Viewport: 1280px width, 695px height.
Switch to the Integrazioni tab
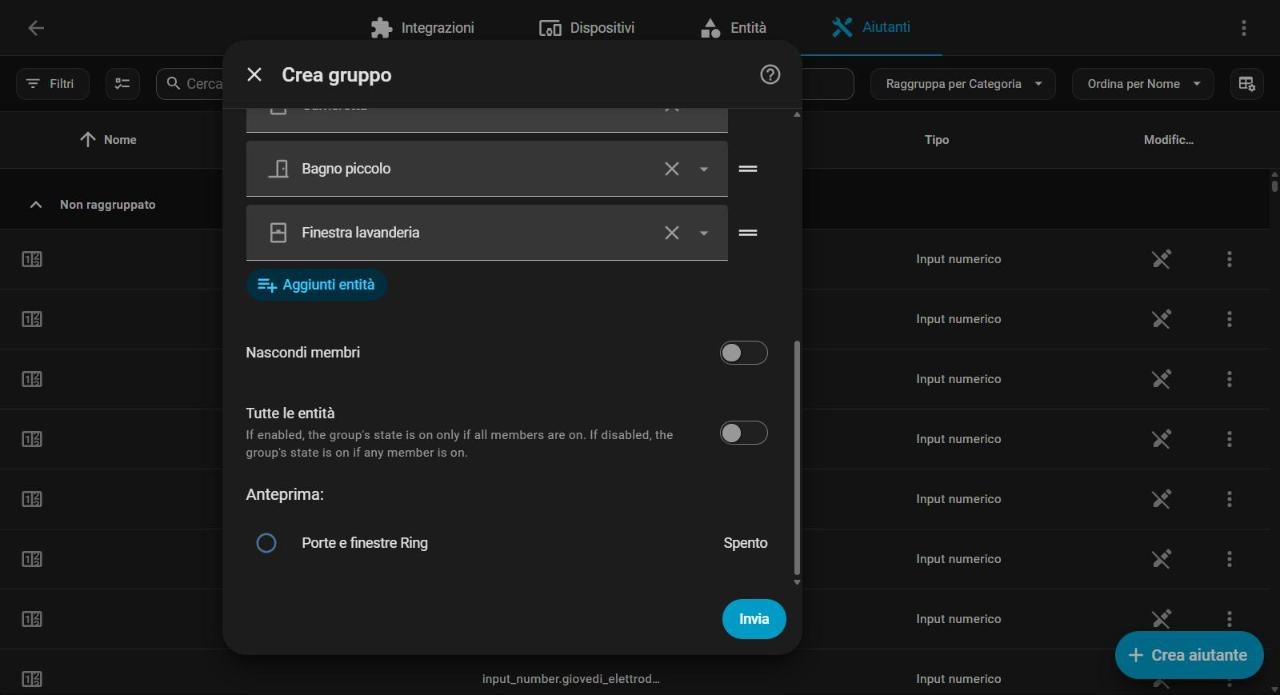coord(422,28)
